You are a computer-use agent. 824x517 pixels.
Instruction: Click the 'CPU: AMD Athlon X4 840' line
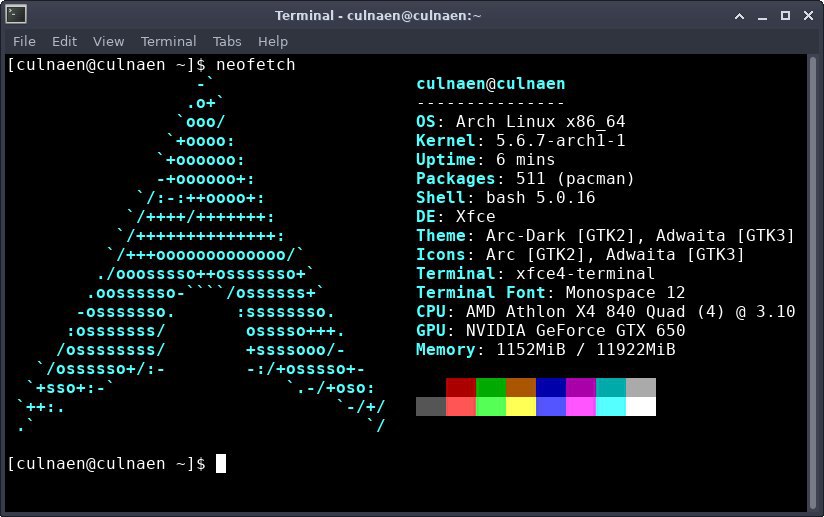point(605,312)
